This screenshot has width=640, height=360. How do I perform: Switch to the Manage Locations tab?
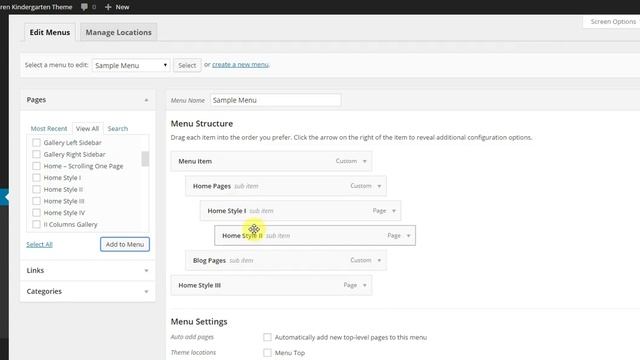118,32
